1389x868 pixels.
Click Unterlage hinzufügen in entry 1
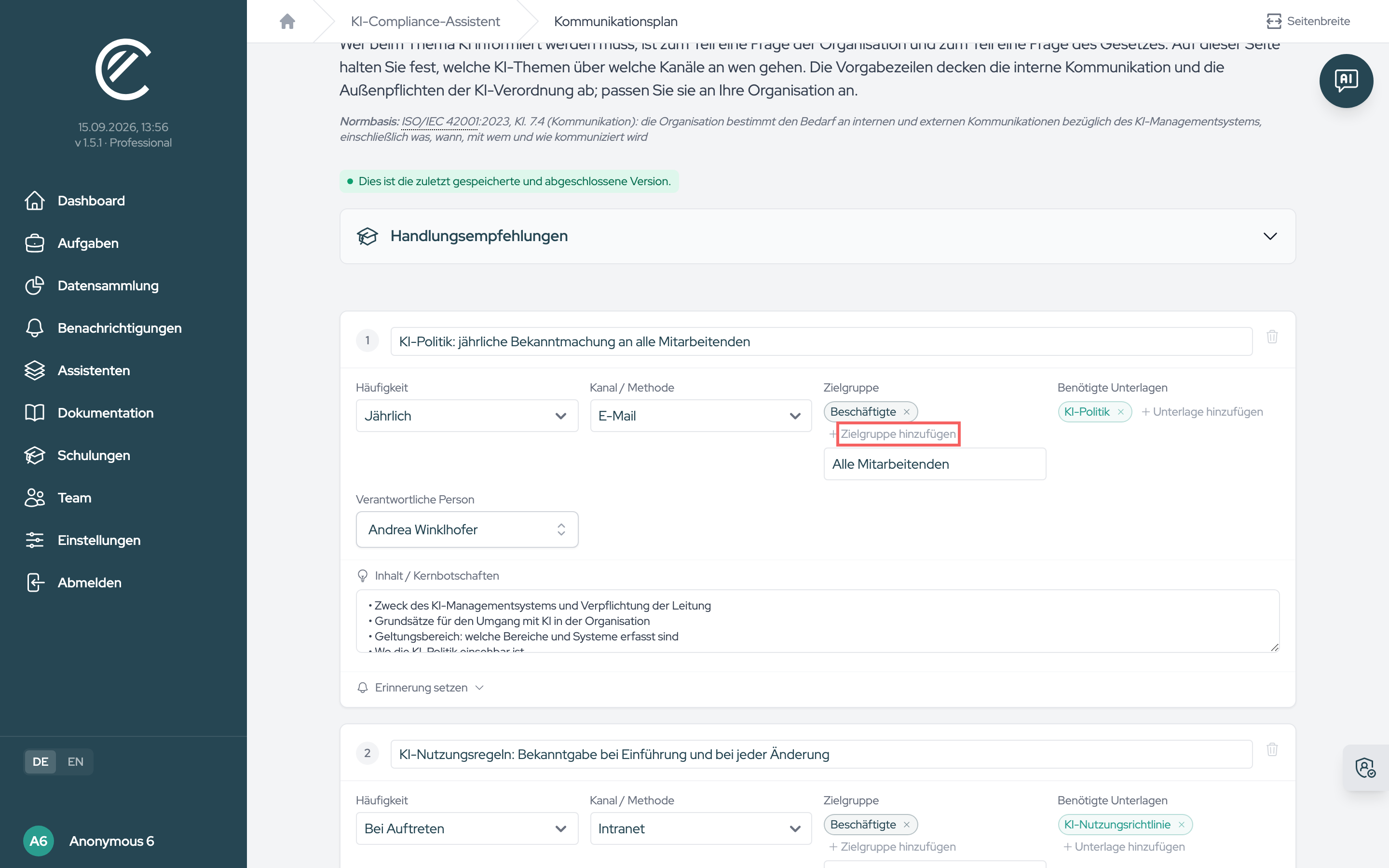click(x=1202, y=412)
